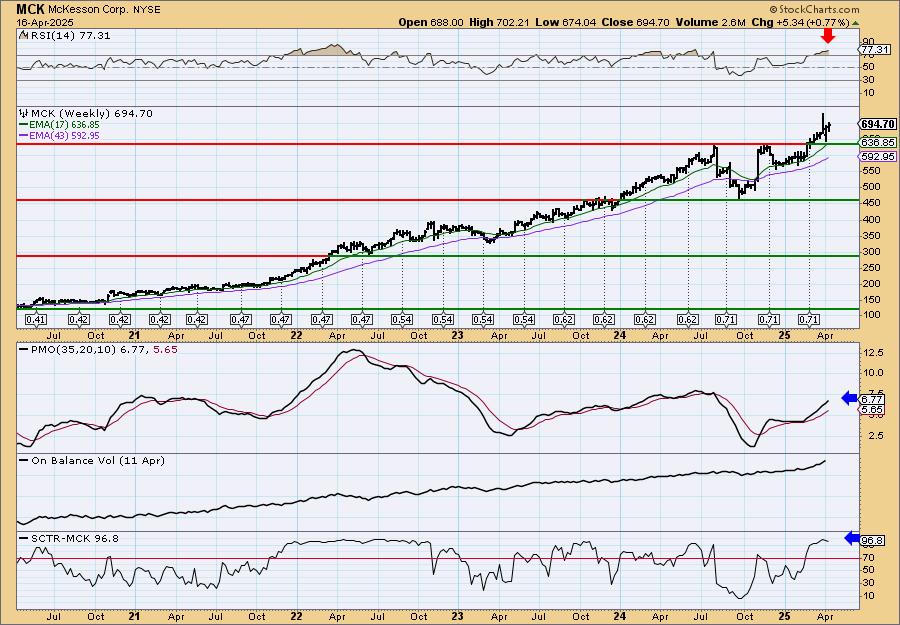Image resolution: width=900 pixels, height=625 pixels.
Task: Select the EMA(17) 636.85 legend text
Action: [x=64, y=125]
